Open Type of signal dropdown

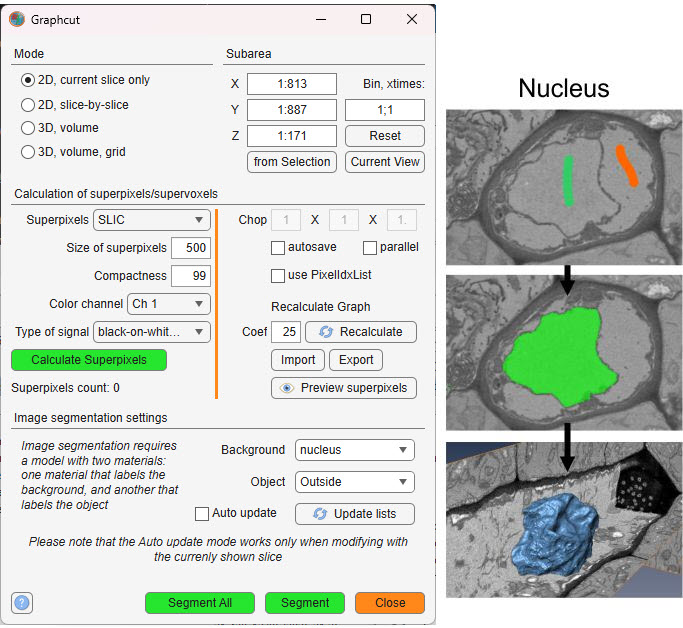pyautogui.click(x=152, y=332)
